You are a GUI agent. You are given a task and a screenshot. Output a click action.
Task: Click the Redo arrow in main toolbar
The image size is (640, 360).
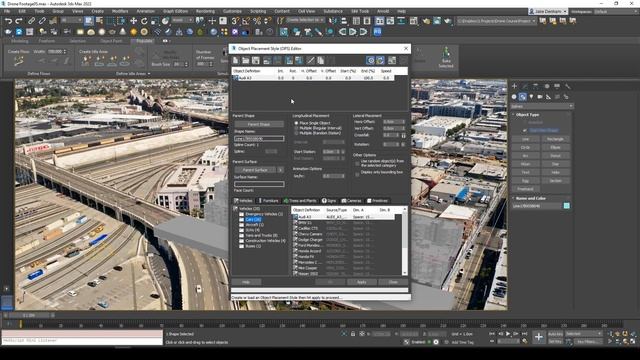click(19, 20)
